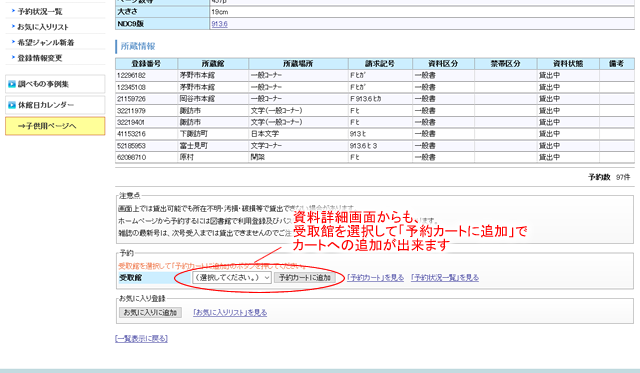Viewport: 640px width, 373px height.
Task: Click the 予約カートに追加 button
Action: (304, 278)
